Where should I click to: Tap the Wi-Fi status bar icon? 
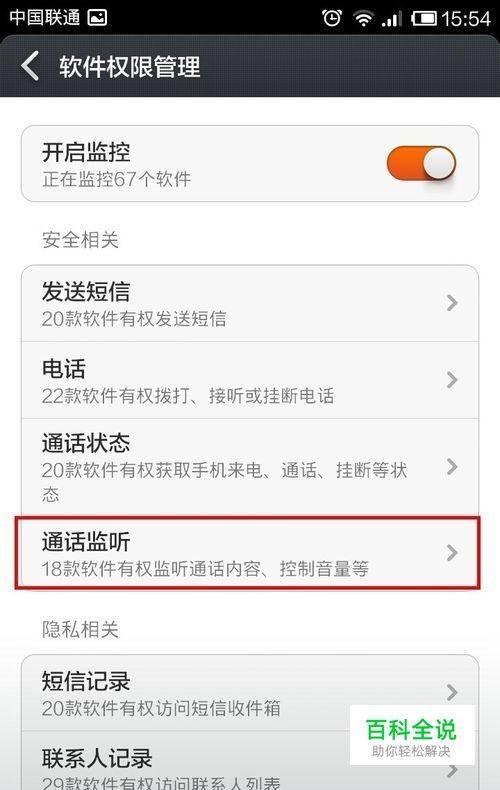(x=363, y=19)
